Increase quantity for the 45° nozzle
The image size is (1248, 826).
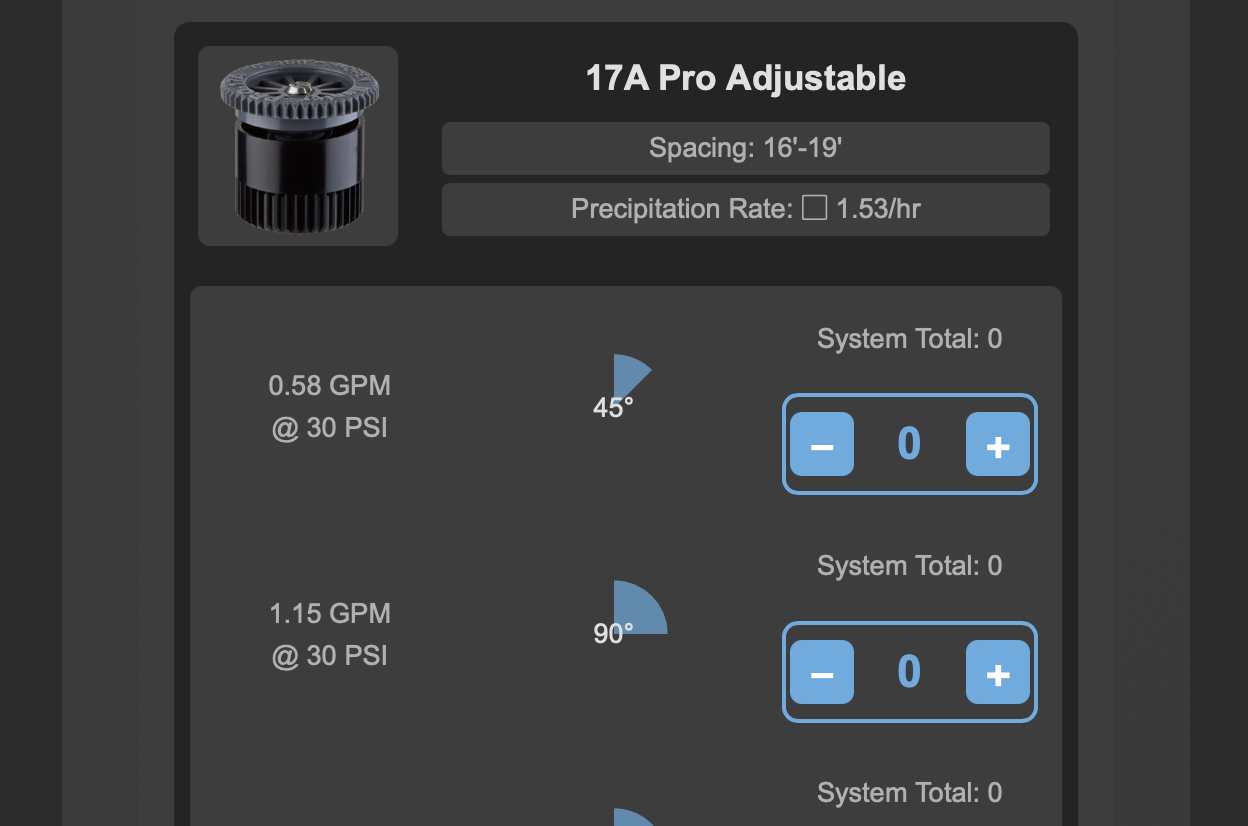997,444
